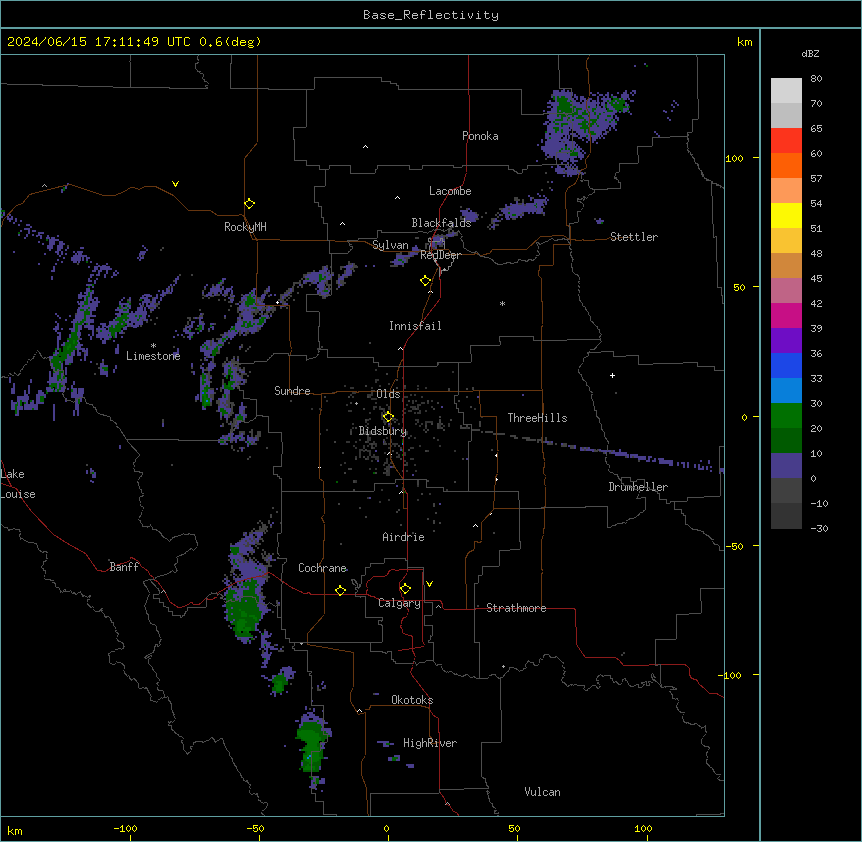
Task: Click the white asterisk marker east of Innisfail
Action: [x=502, y=303]
